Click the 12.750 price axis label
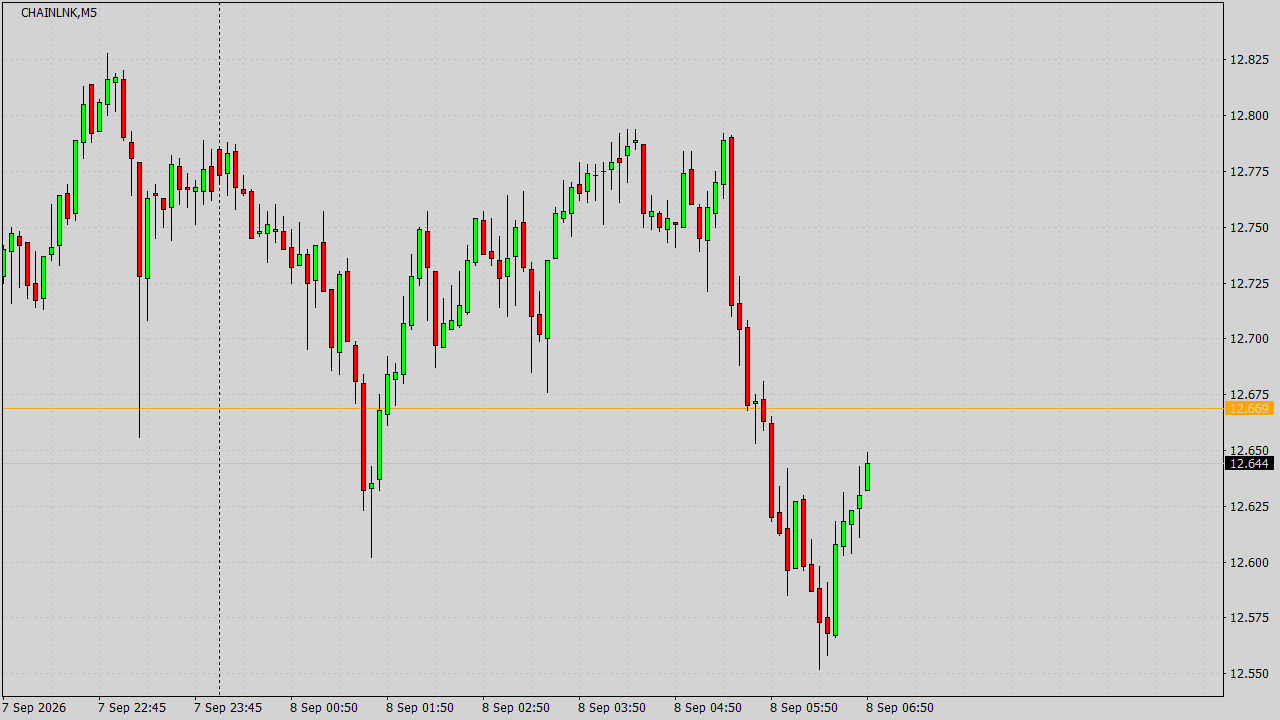Image resolution: width=1280 pixels, height=720 pixels. click(1249, 228)
